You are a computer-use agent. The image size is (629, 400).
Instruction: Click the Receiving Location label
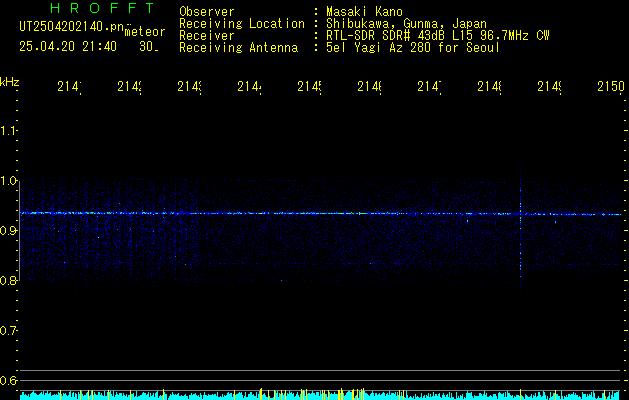coord(242,24)
